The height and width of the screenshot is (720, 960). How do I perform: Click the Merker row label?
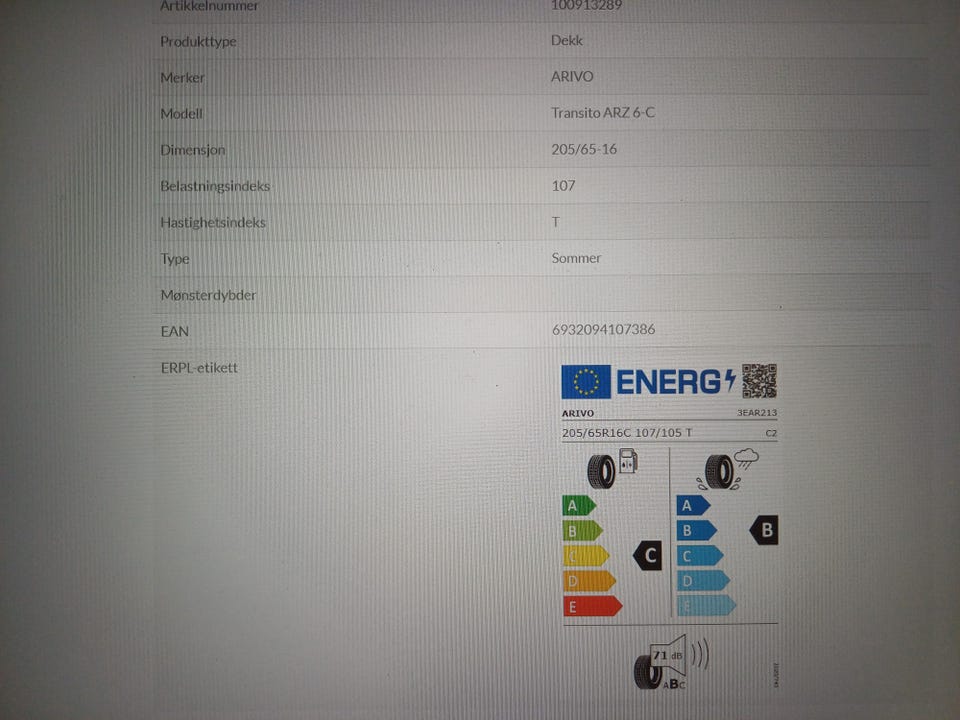(182, 78)
